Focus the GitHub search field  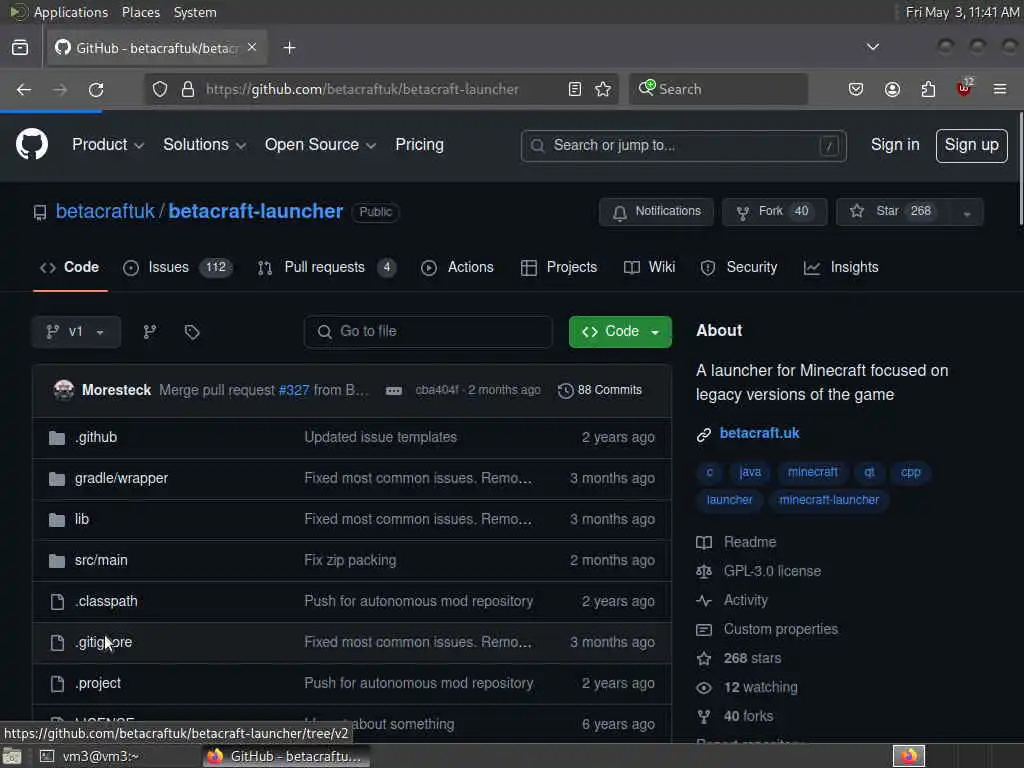(683, 146)
